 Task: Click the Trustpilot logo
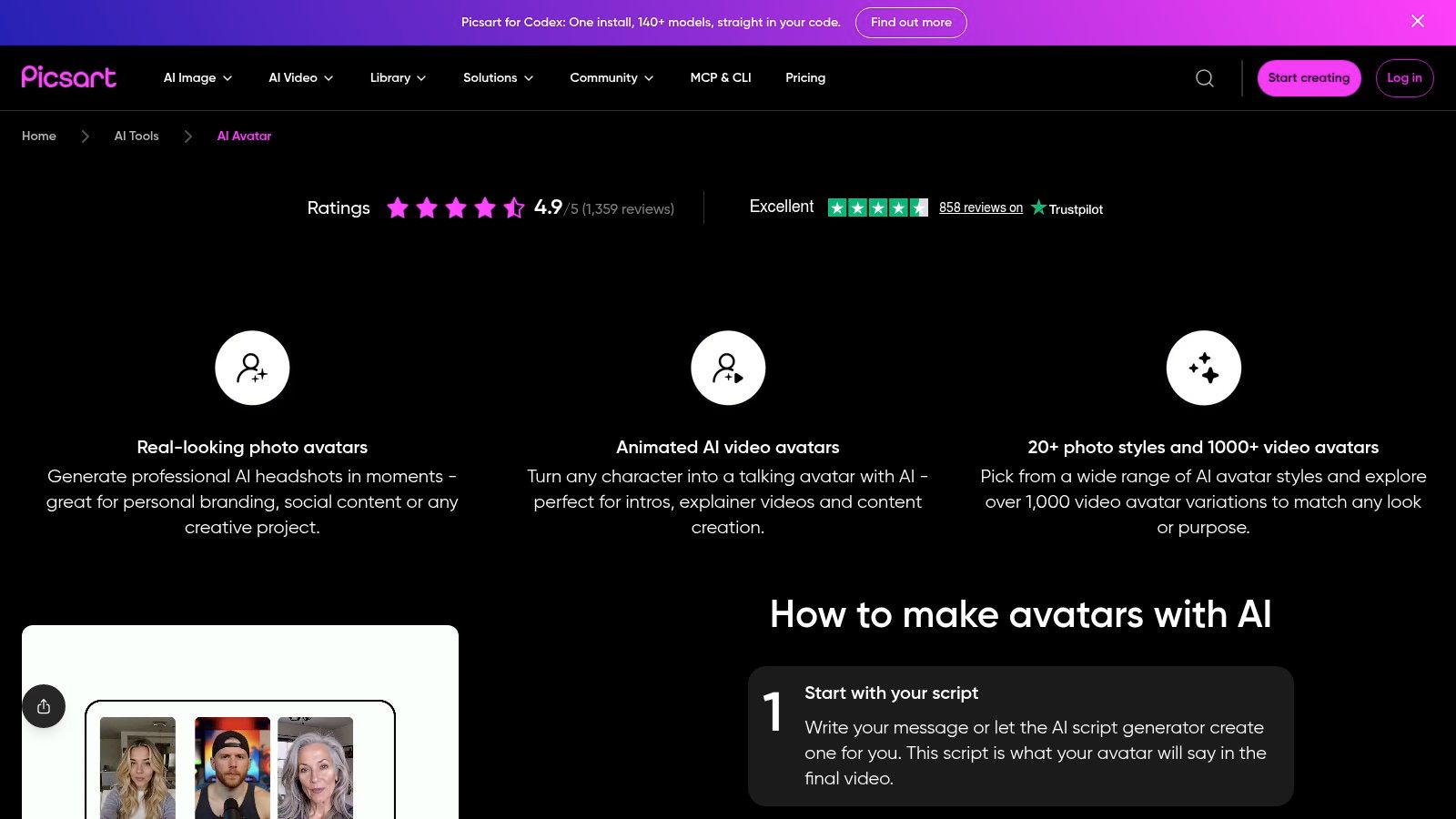[x=1067, y=208]
